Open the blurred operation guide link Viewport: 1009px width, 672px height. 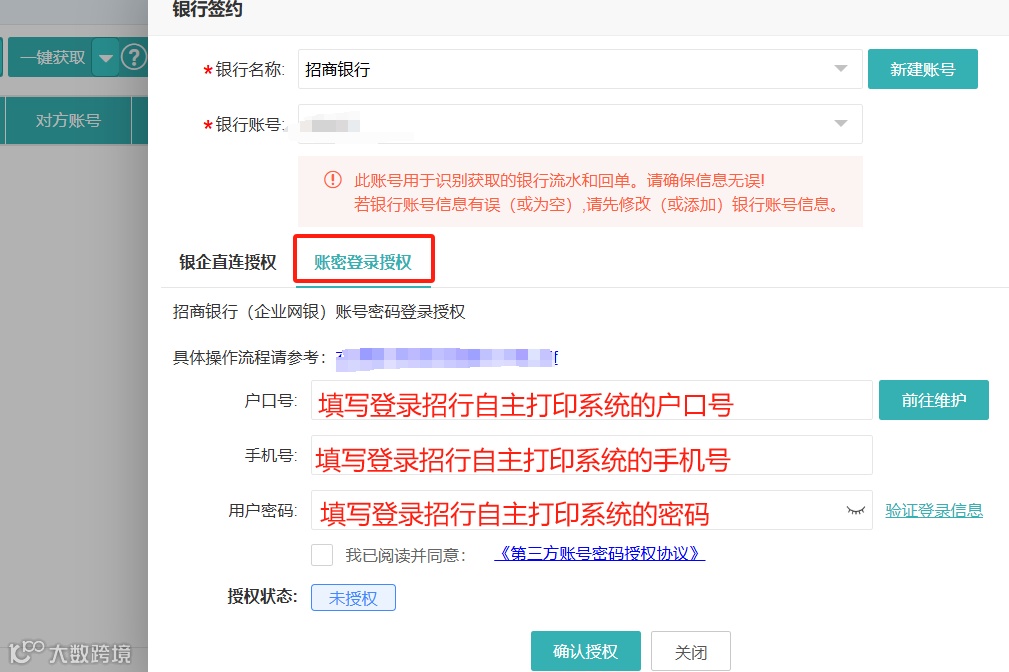point(447,358)
